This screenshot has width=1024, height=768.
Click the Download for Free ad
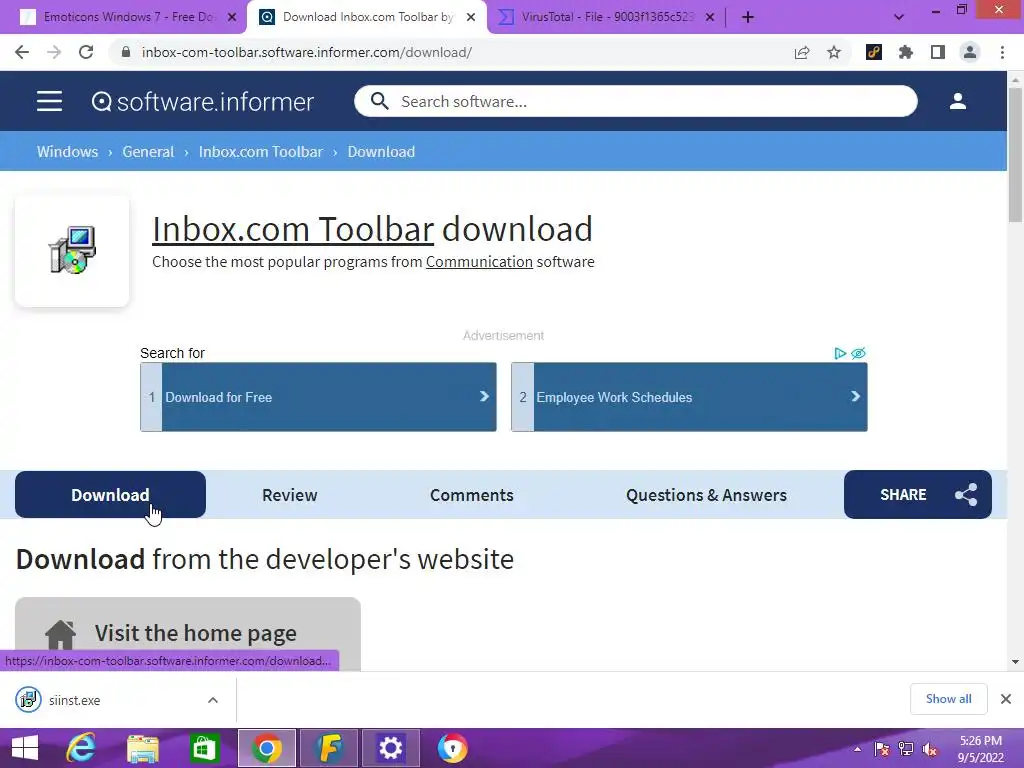click(318, 397)
